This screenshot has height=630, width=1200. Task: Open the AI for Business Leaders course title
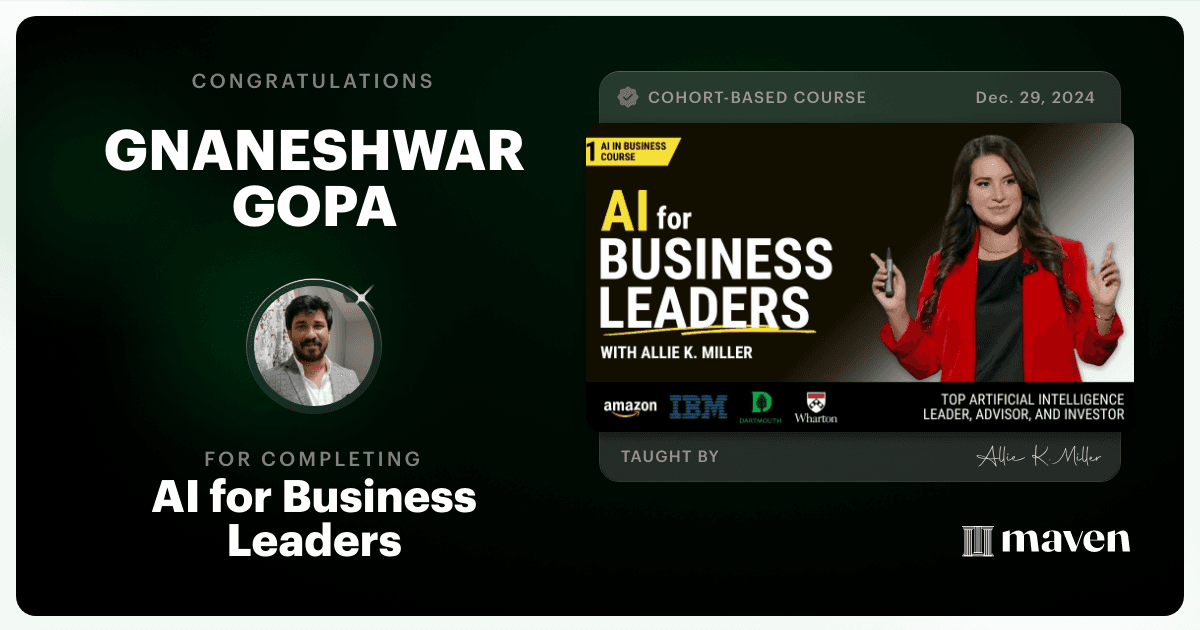[x=314, y=519]
